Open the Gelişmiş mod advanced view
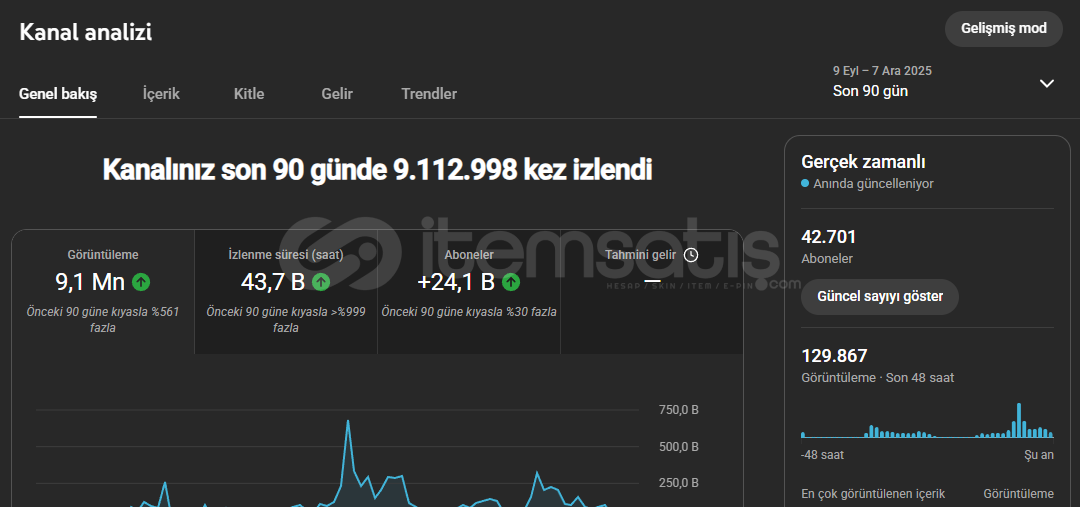 click(x=1003, y=28)
